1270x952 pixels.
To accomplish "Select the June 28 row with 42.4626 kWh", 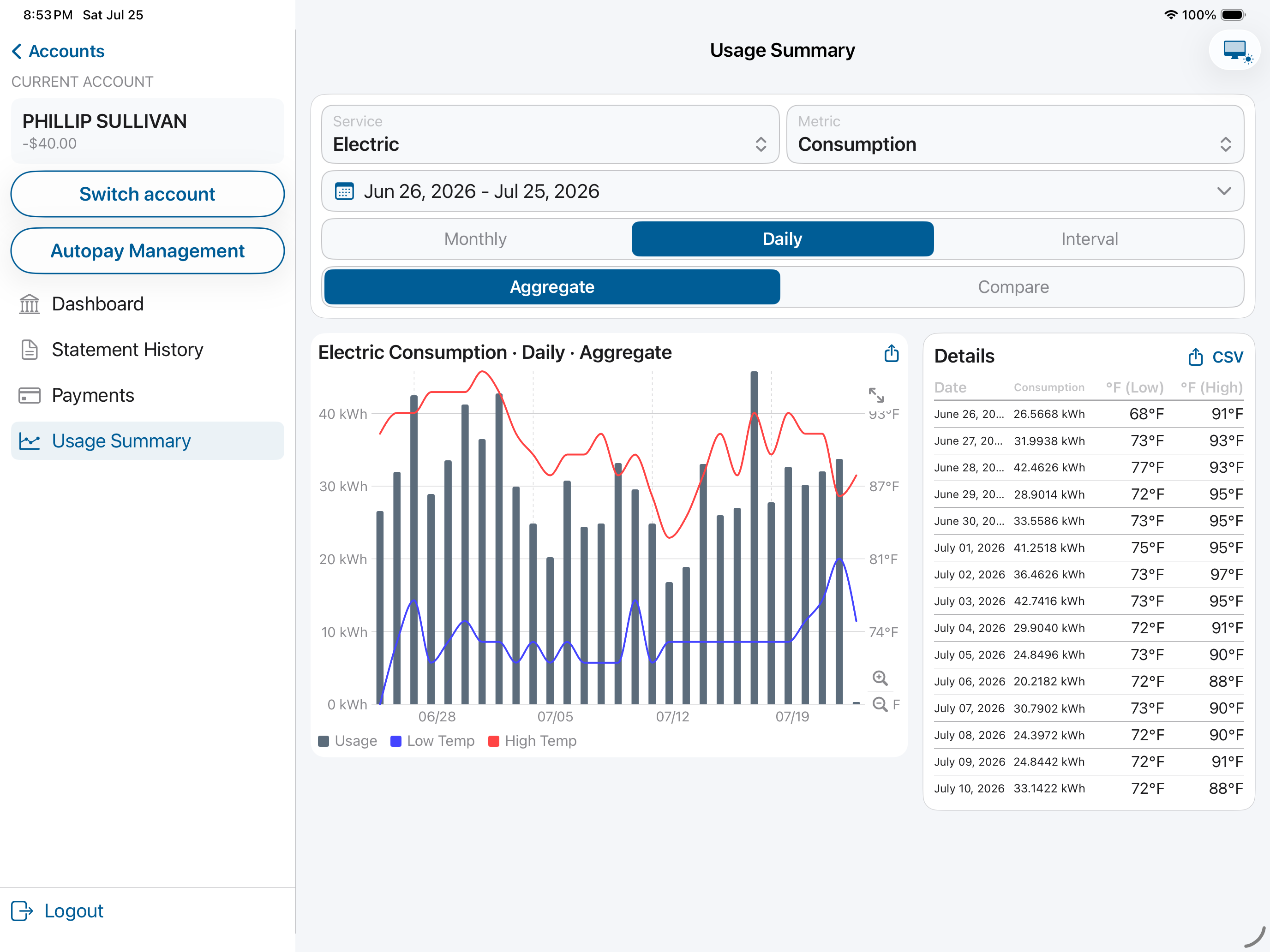I will point(1089,467).
